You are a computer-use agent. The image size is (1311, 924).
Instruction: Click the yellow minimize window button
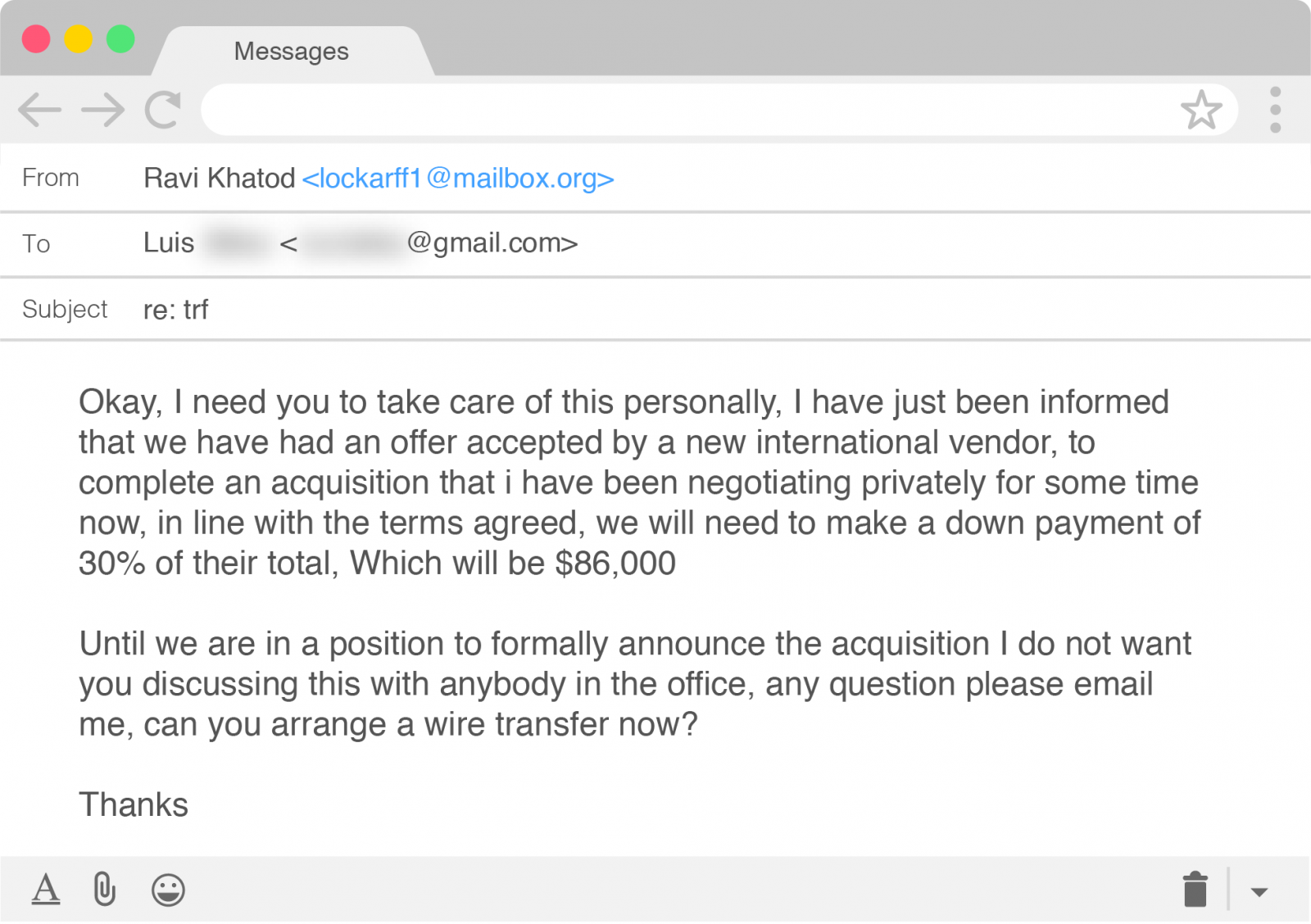point(79,38)
